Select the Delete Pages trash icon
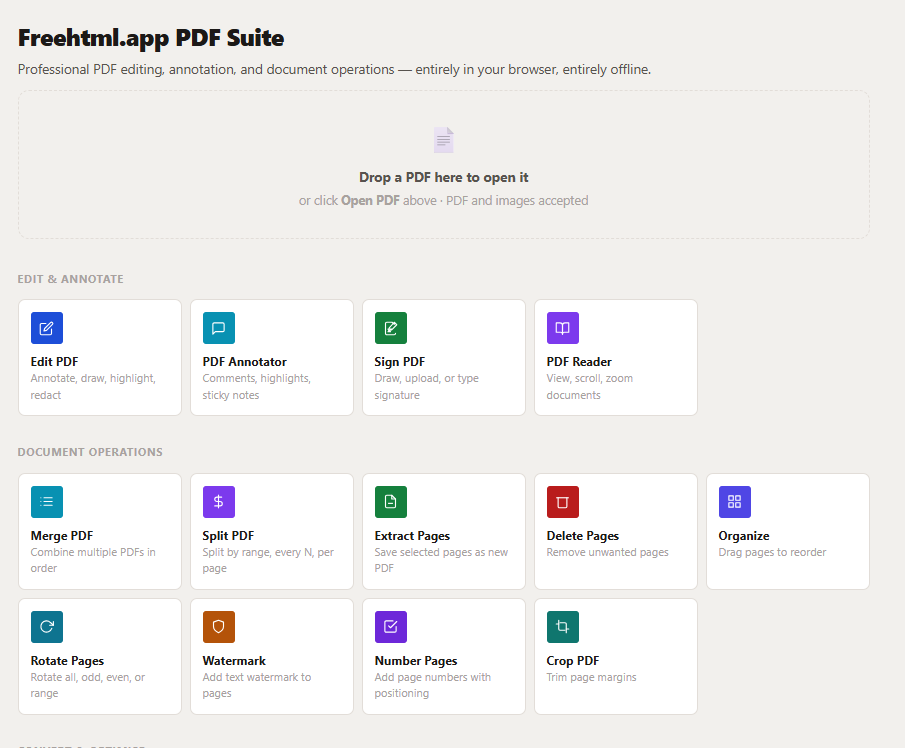The width and height of the screenshot is (905, 748). point(562,501)
